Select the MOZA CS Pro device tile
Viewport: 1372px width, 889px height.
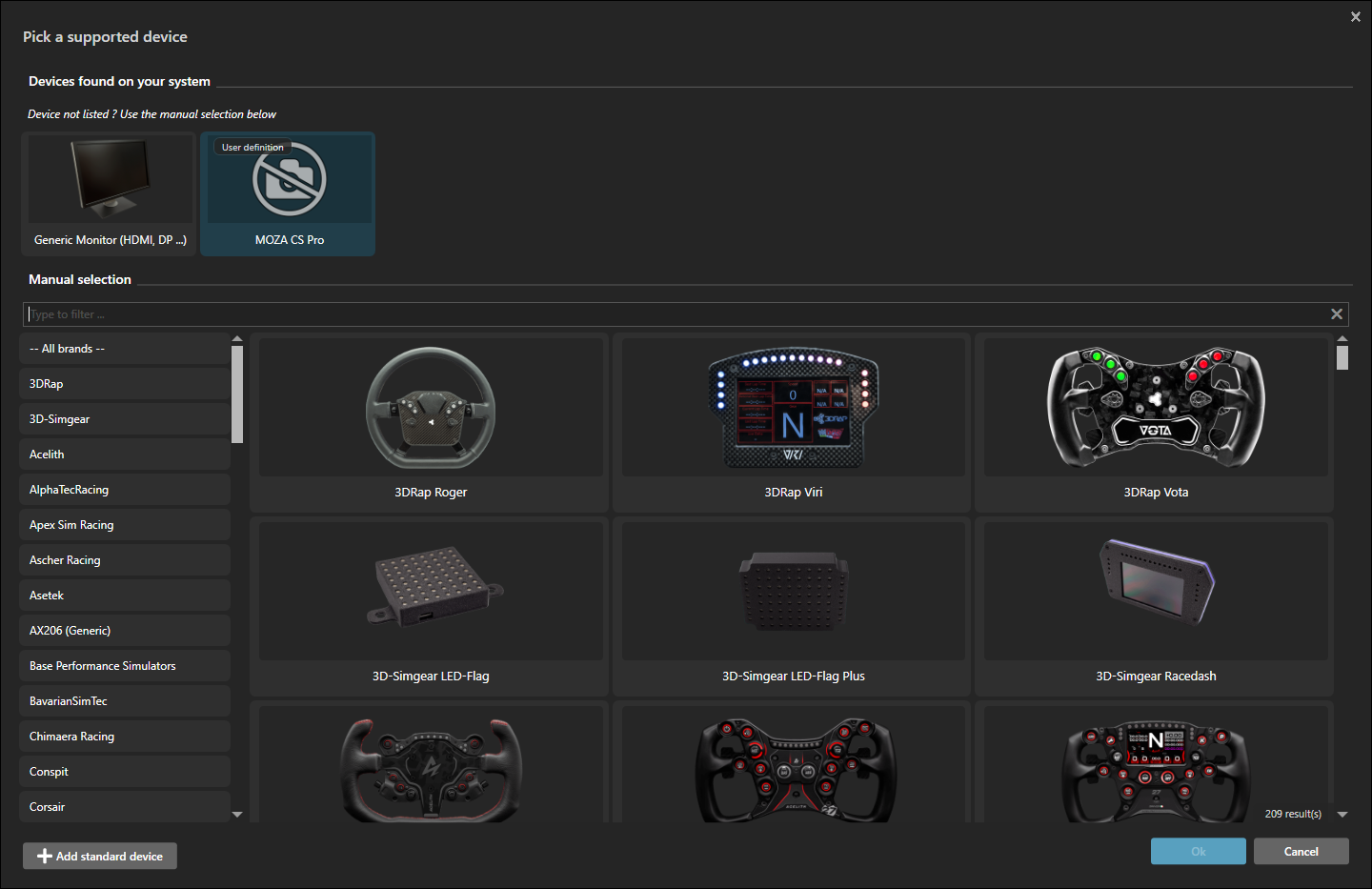pyautogui.click(x=288, y=193)
